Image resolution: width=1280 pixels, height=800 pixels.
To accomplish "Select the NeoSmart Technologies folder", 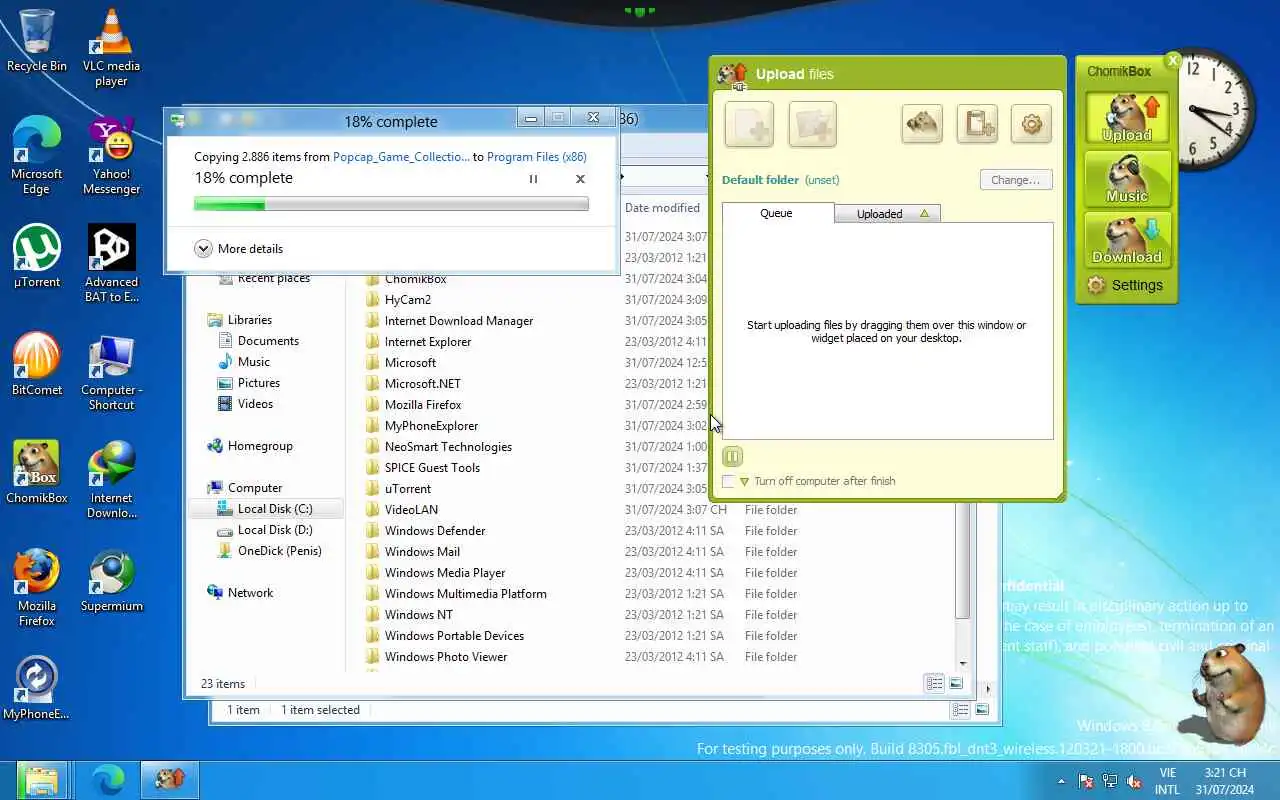I will 438,447.
